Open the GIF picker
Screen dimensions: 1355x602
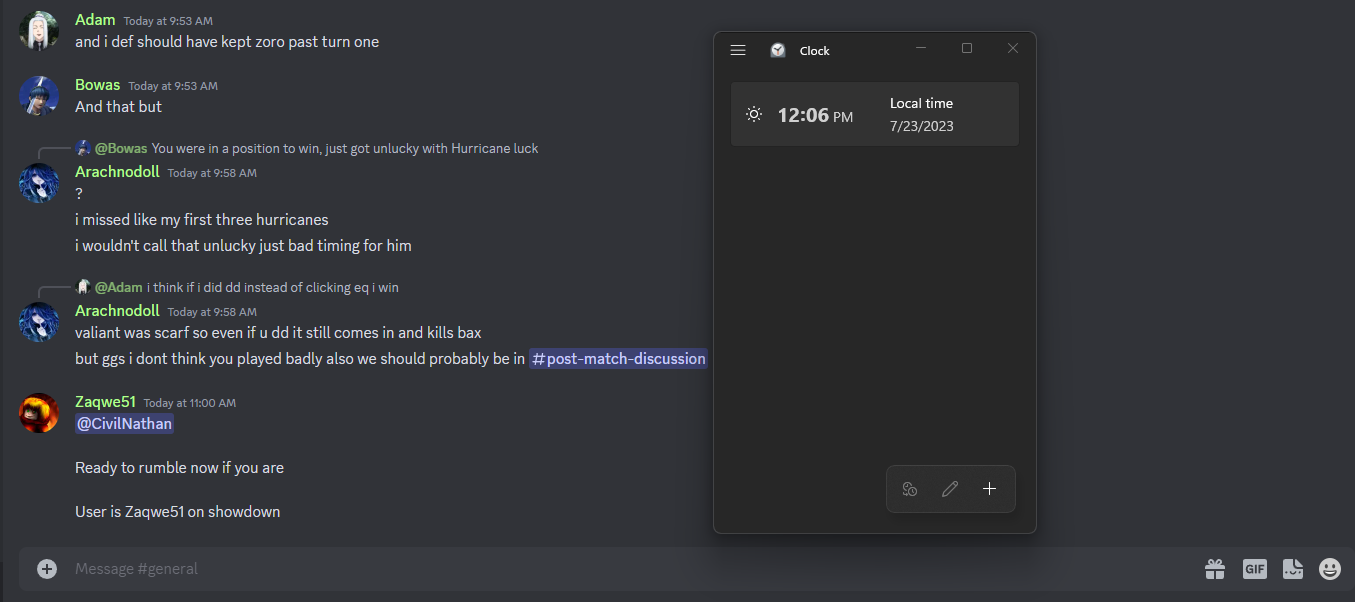(1254, 569)
